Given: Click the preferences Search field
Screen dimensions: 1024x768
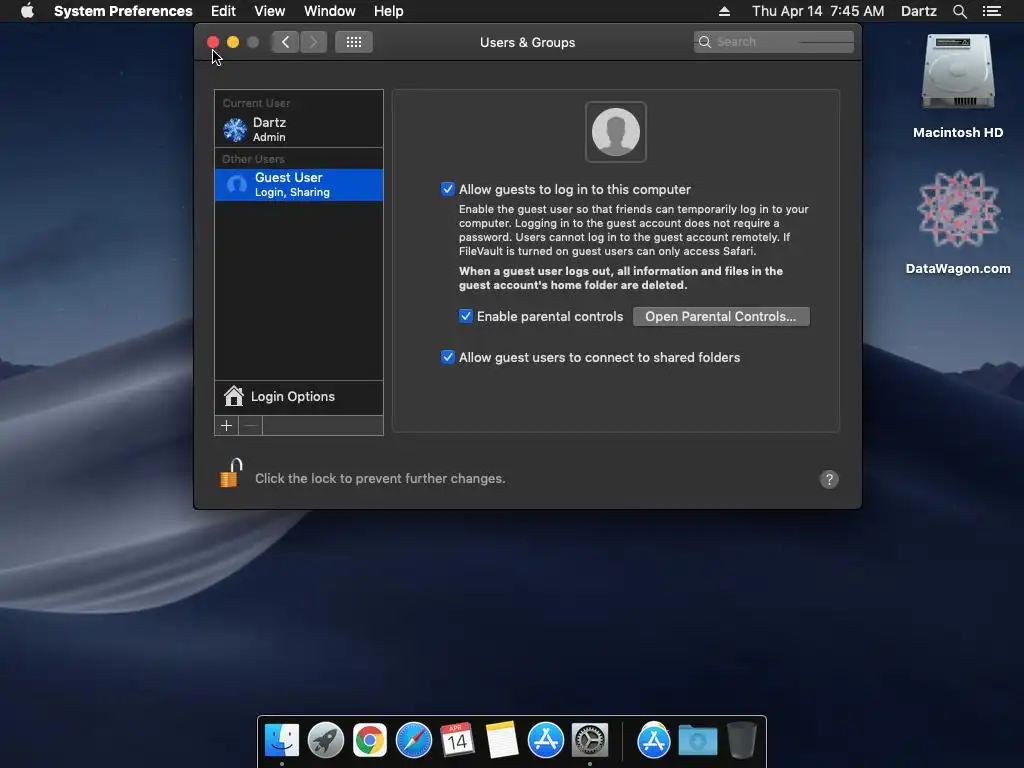Looking at the screenshot, I should (x=773, y=42).
